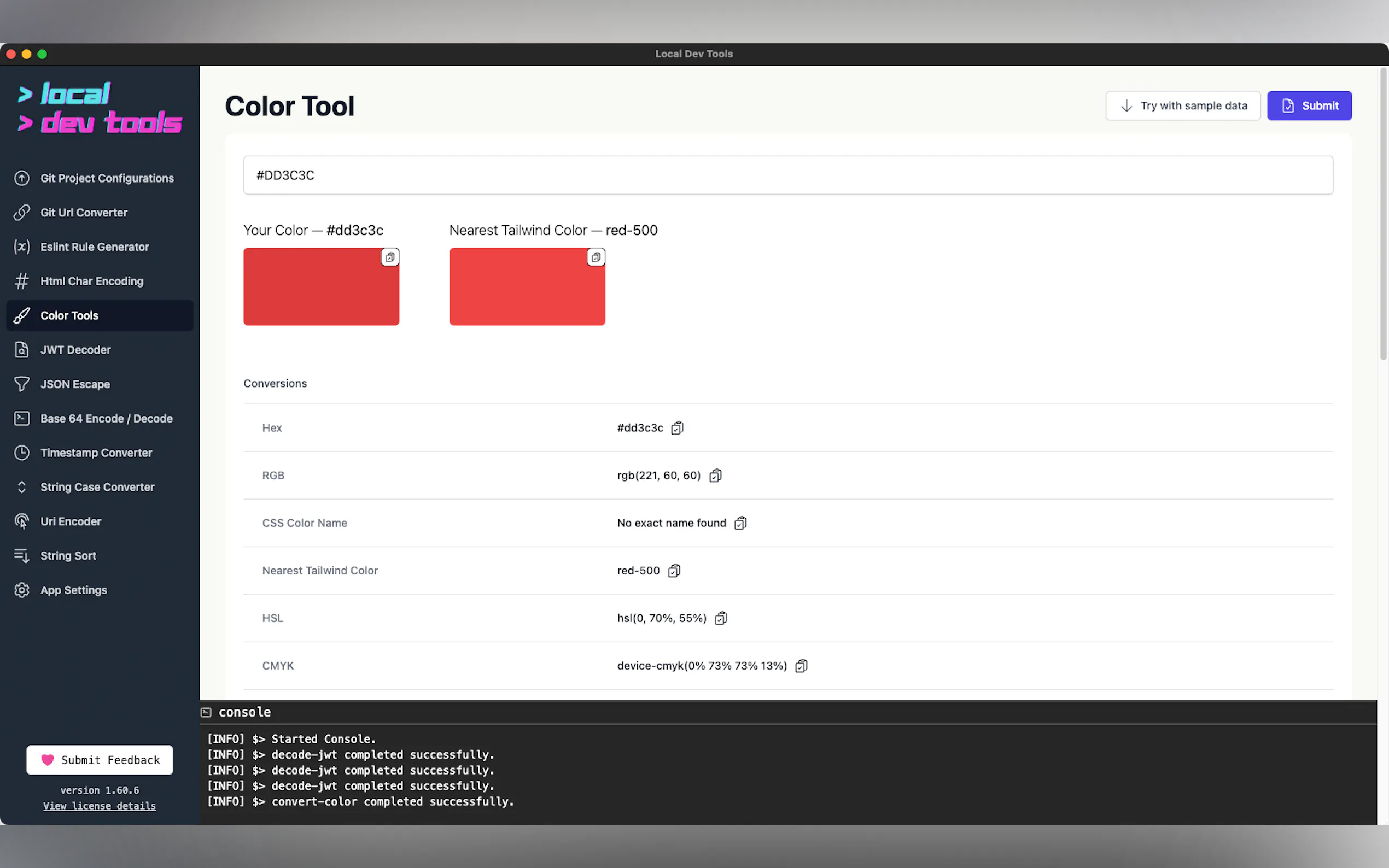The image size is (1389, 868).
Task: Copy the RGB value rgb(221, 60, 60)
Action: 715,476
